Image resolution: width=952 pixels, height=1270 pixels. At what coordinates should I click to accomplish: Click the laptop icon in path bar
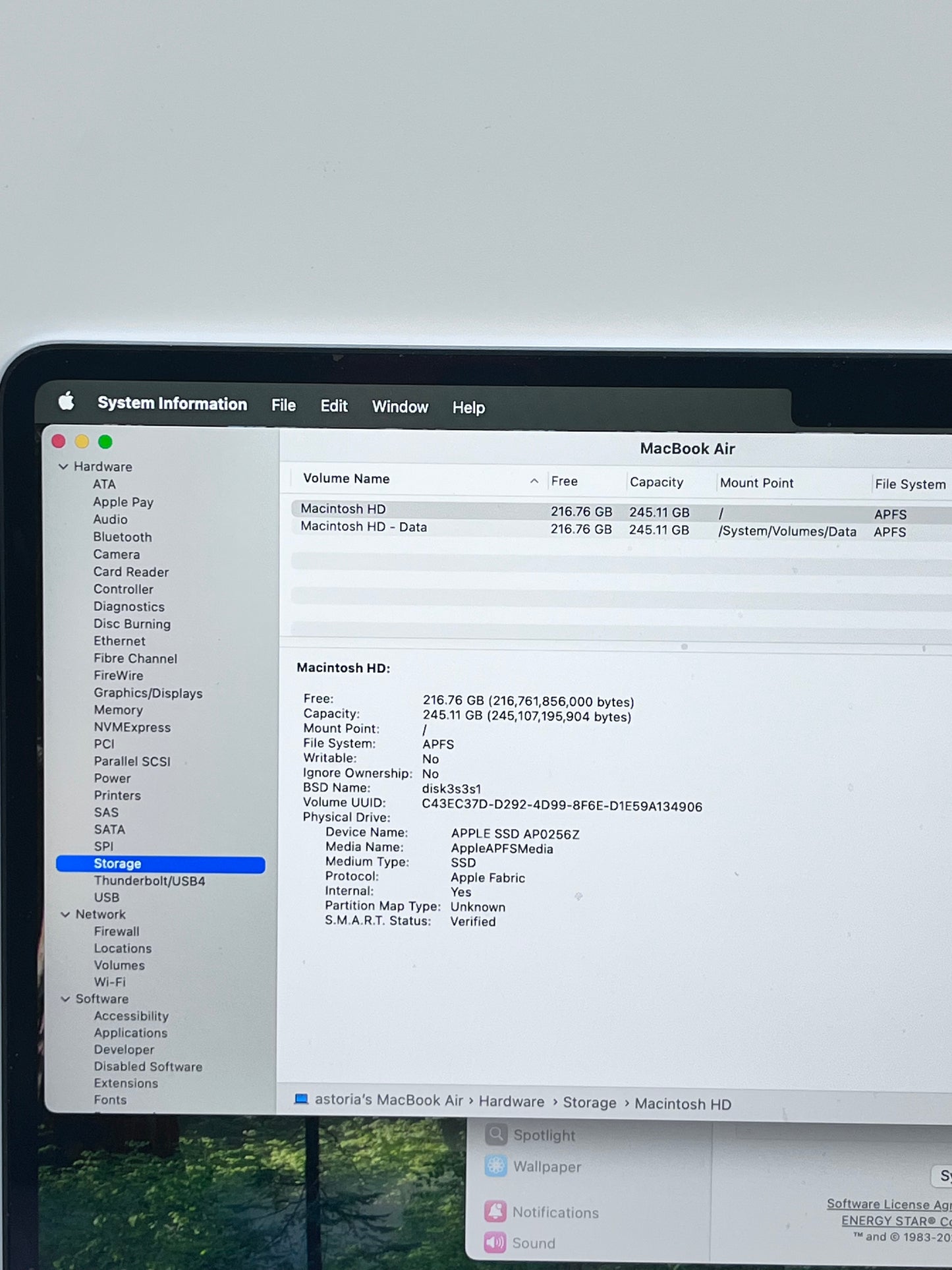[301, 1099]
